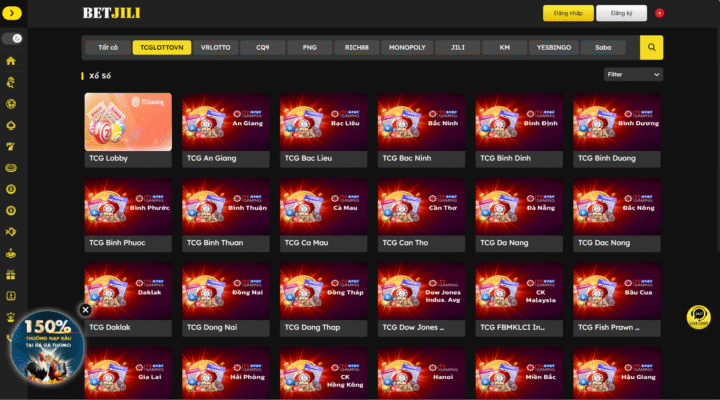720x400 pixels.
Task: Open the TCG Binh Thuan lottery card
Action: [226, 215]
